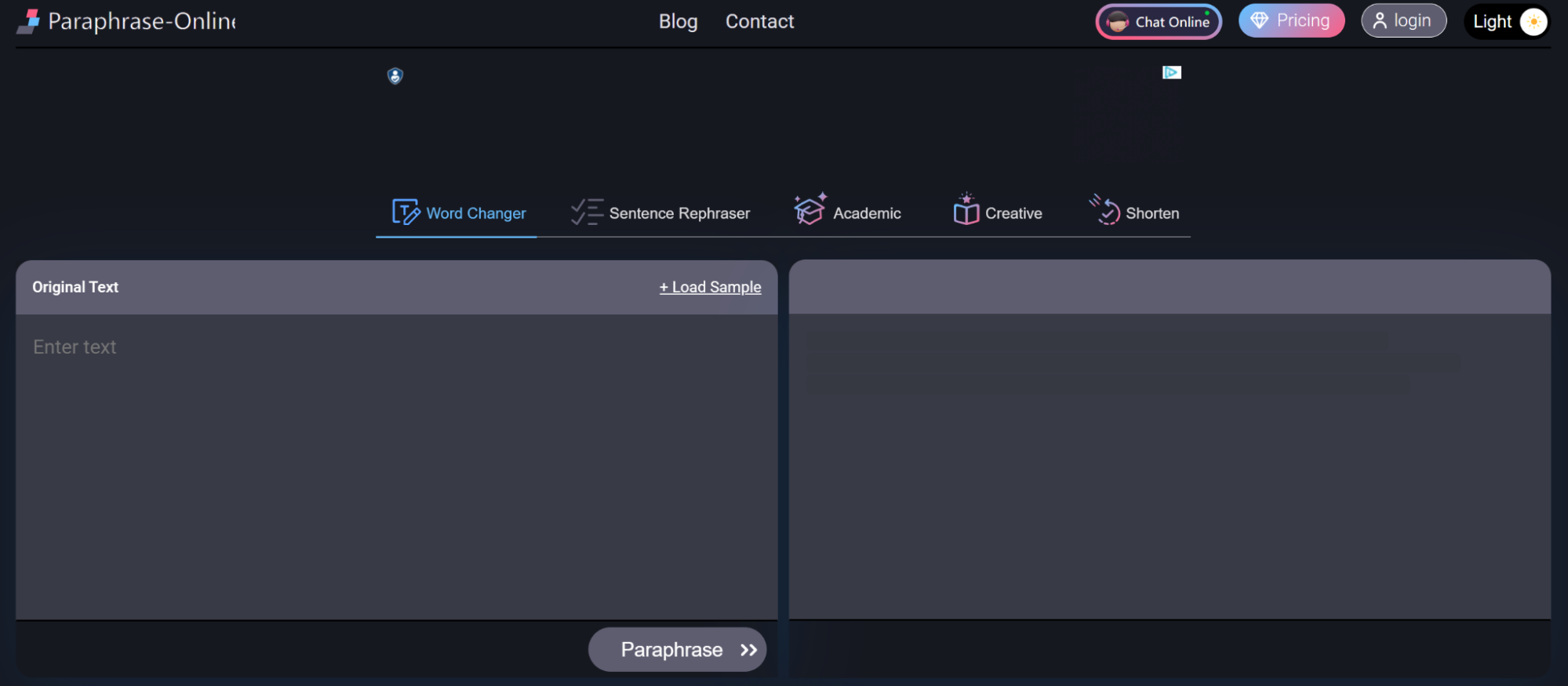
Task: Click the Word Changer pencil icon
Action: 406,212
